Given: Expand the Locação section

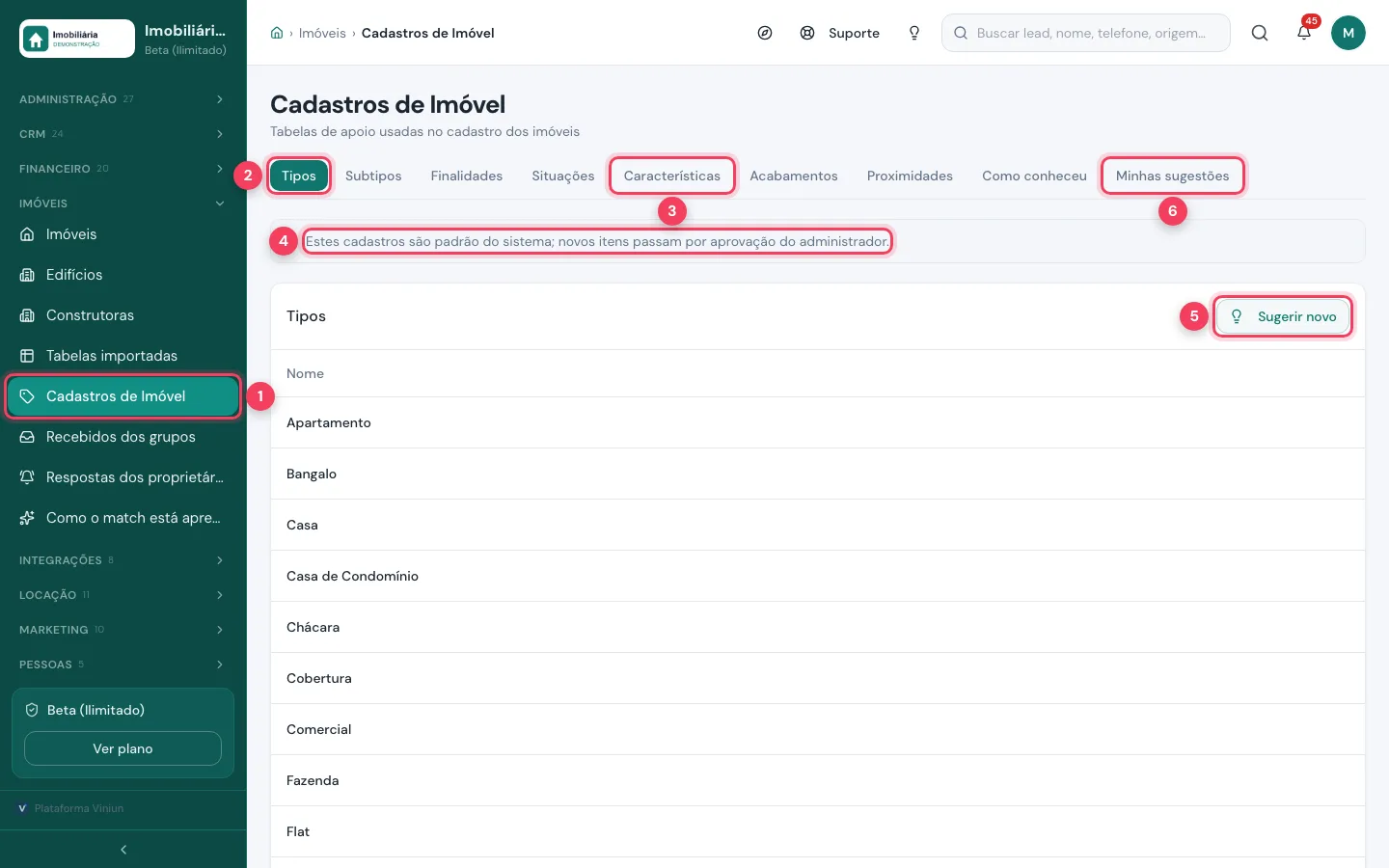Looking at the screenshot, I should (x=123, y=595).
